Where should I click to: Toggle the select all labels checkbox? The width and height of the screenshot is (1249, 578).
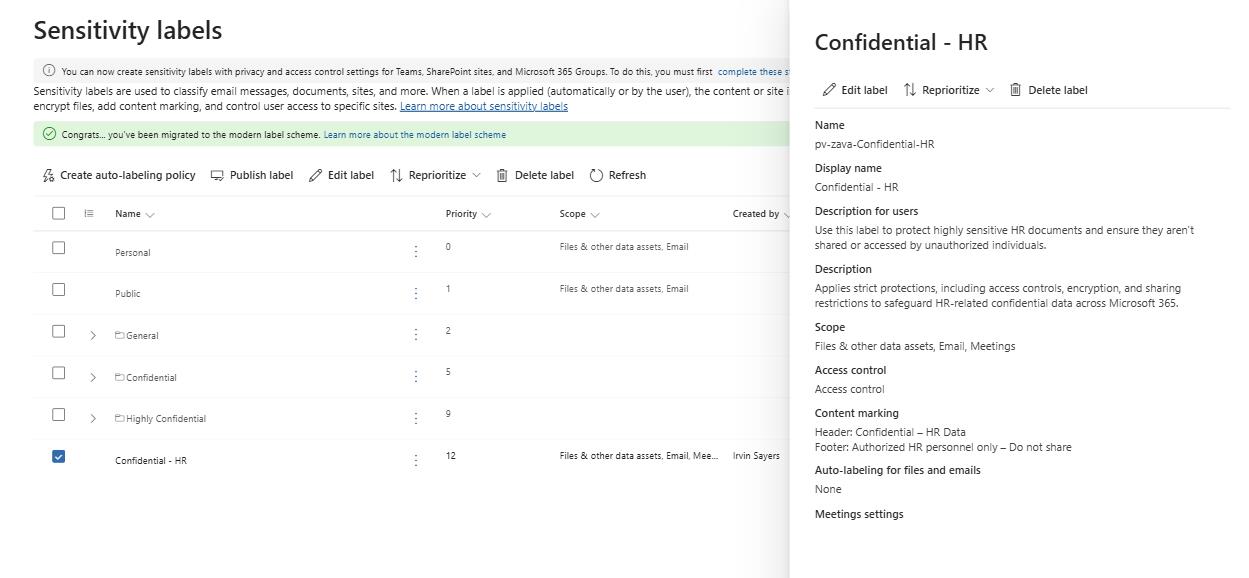58,213
